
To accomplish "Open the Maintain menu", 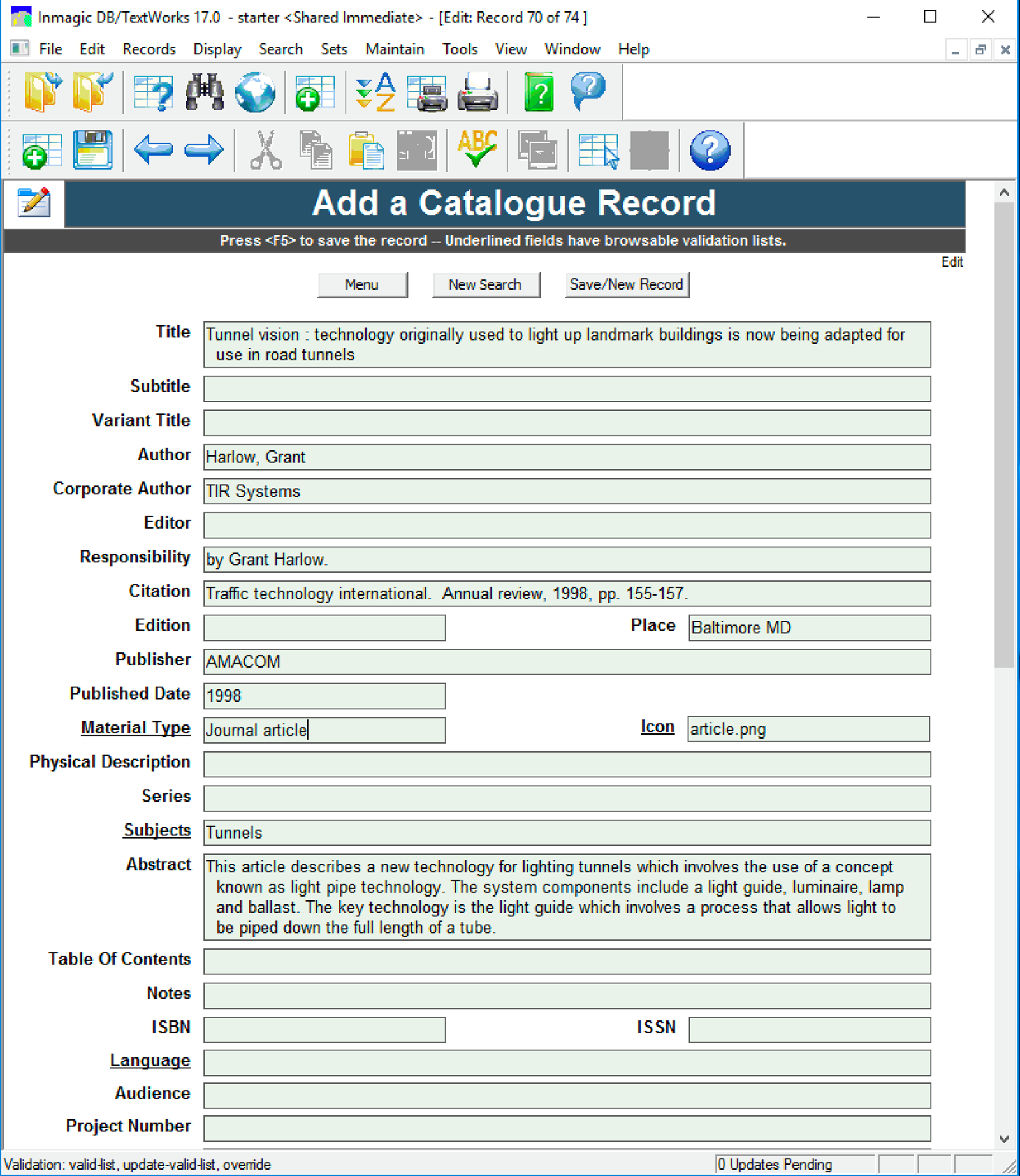I will click(x=395, y=49).
